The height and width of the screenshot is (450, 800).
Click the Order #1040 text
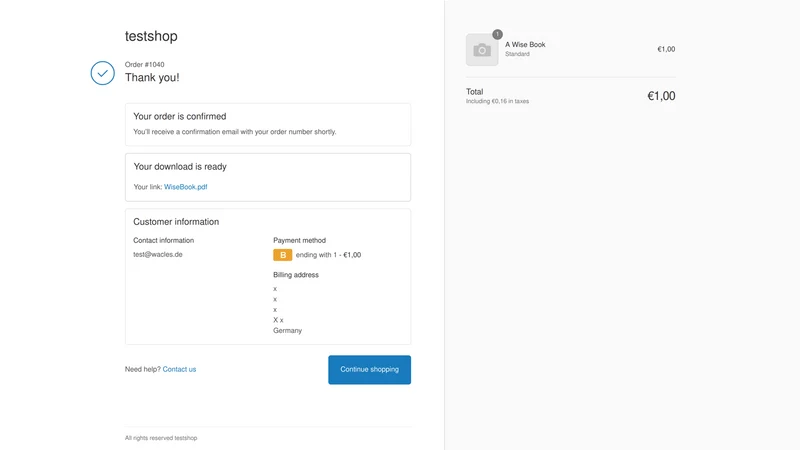point(144,64)
